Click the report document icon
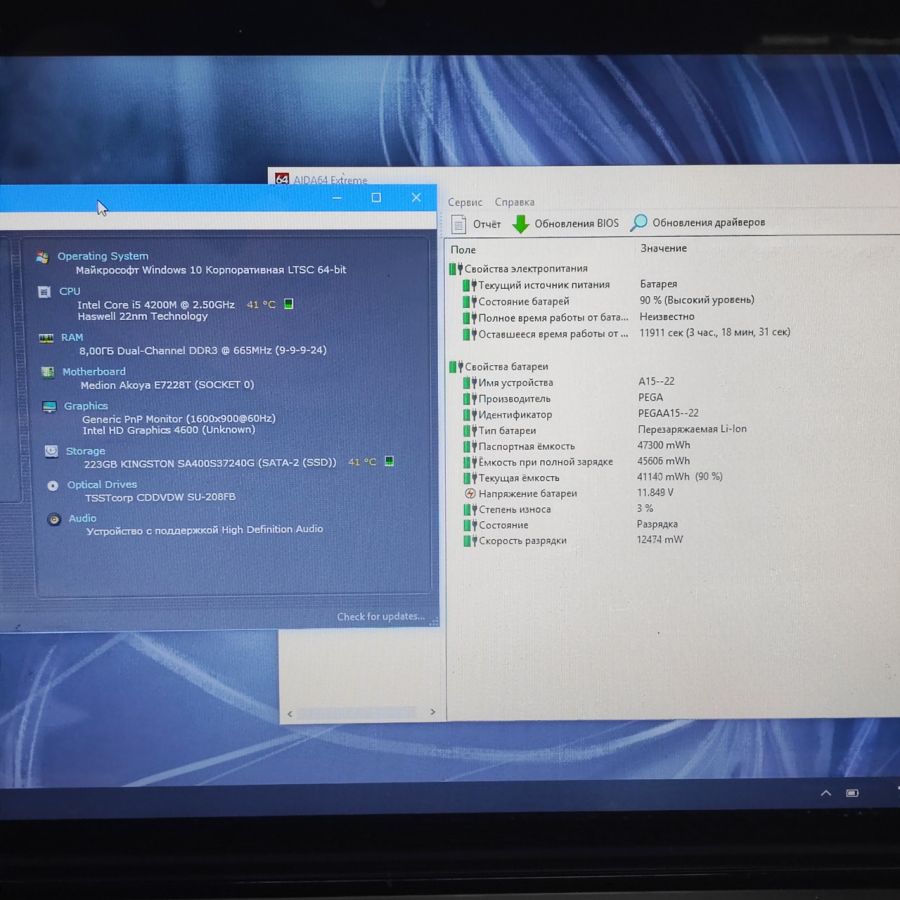The width and height of the screenshot is (900, 900). click(x=459, y=224)
